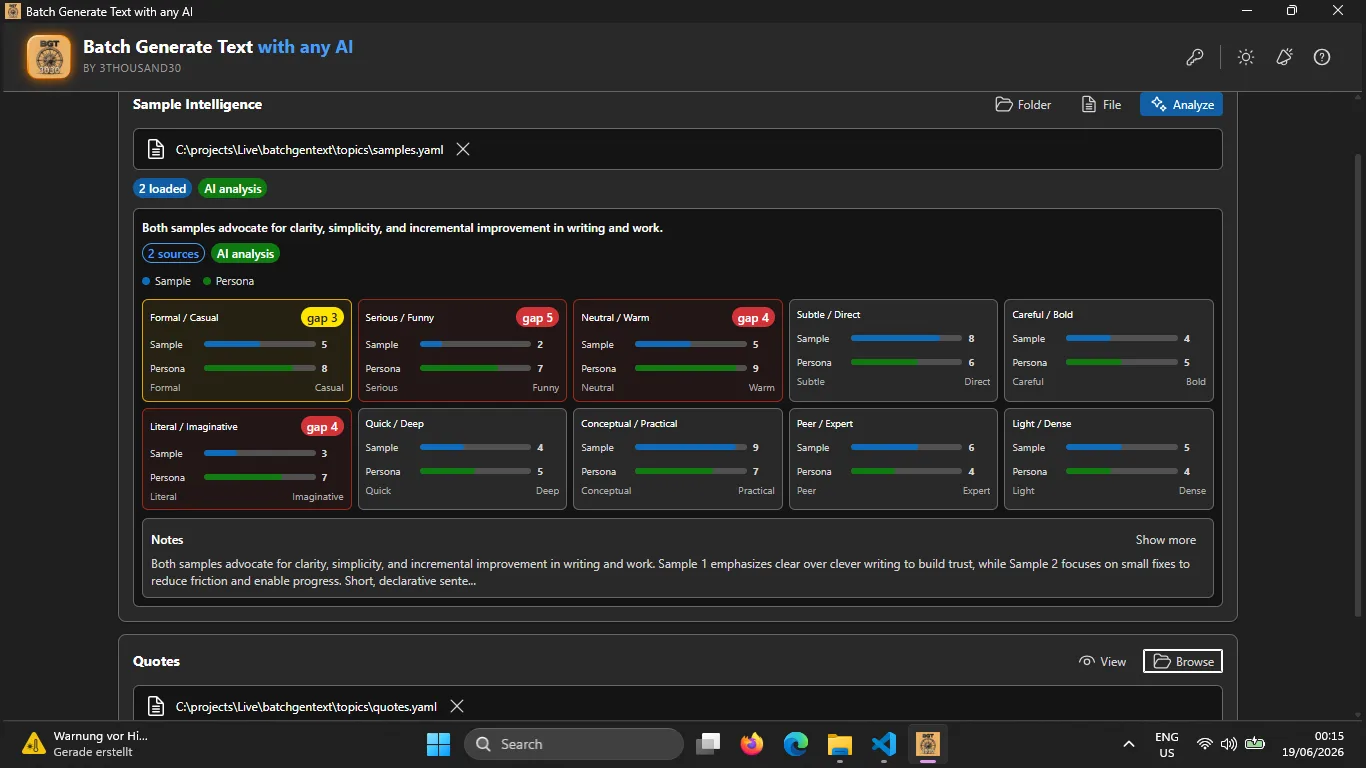The height and width of the screenshot is (768, 1366).
Task: Click 'gap 4' badge on Neutral / Warm
Action: point(753,317)
